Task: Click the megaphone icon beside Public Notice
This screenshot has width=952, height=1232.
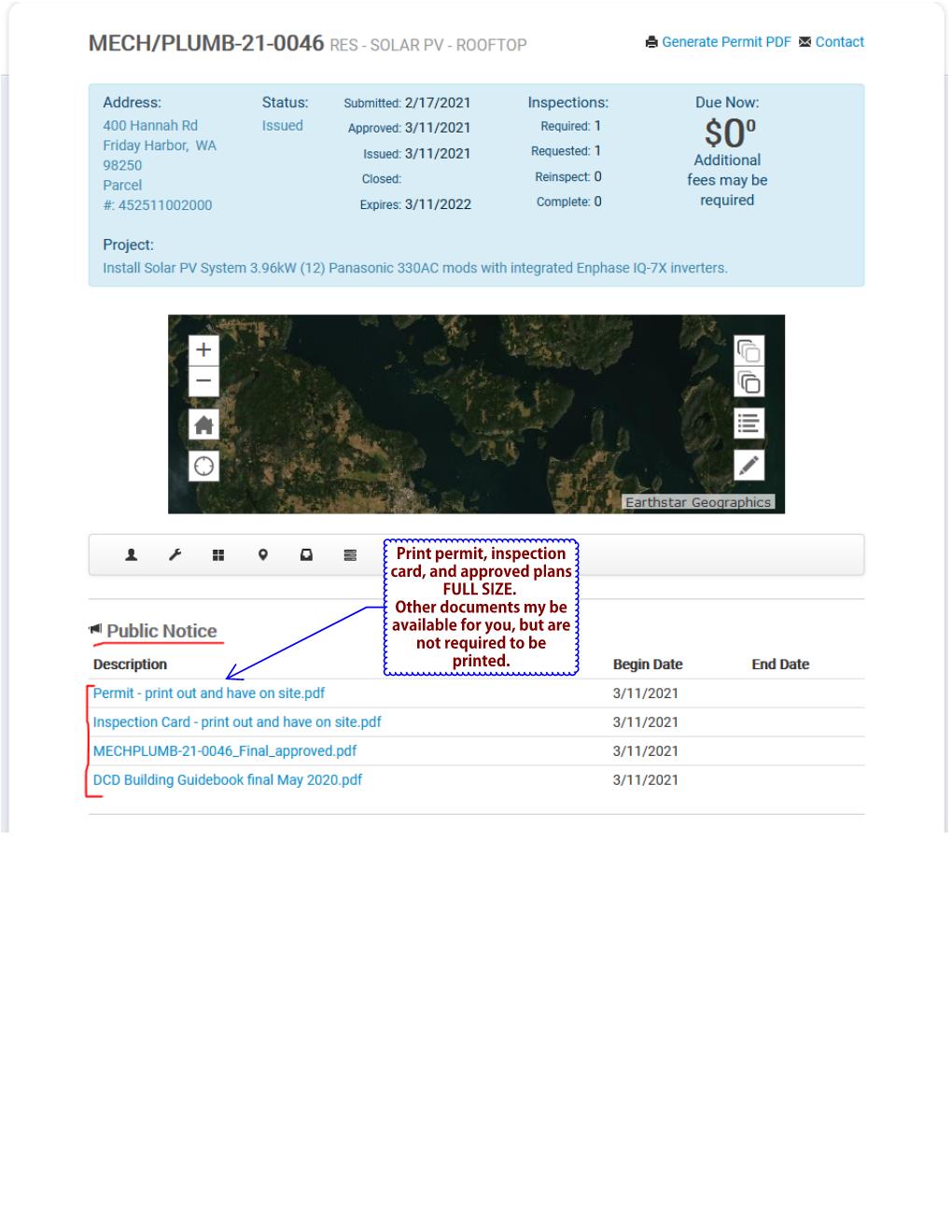Action: click(x=96, y=628)
